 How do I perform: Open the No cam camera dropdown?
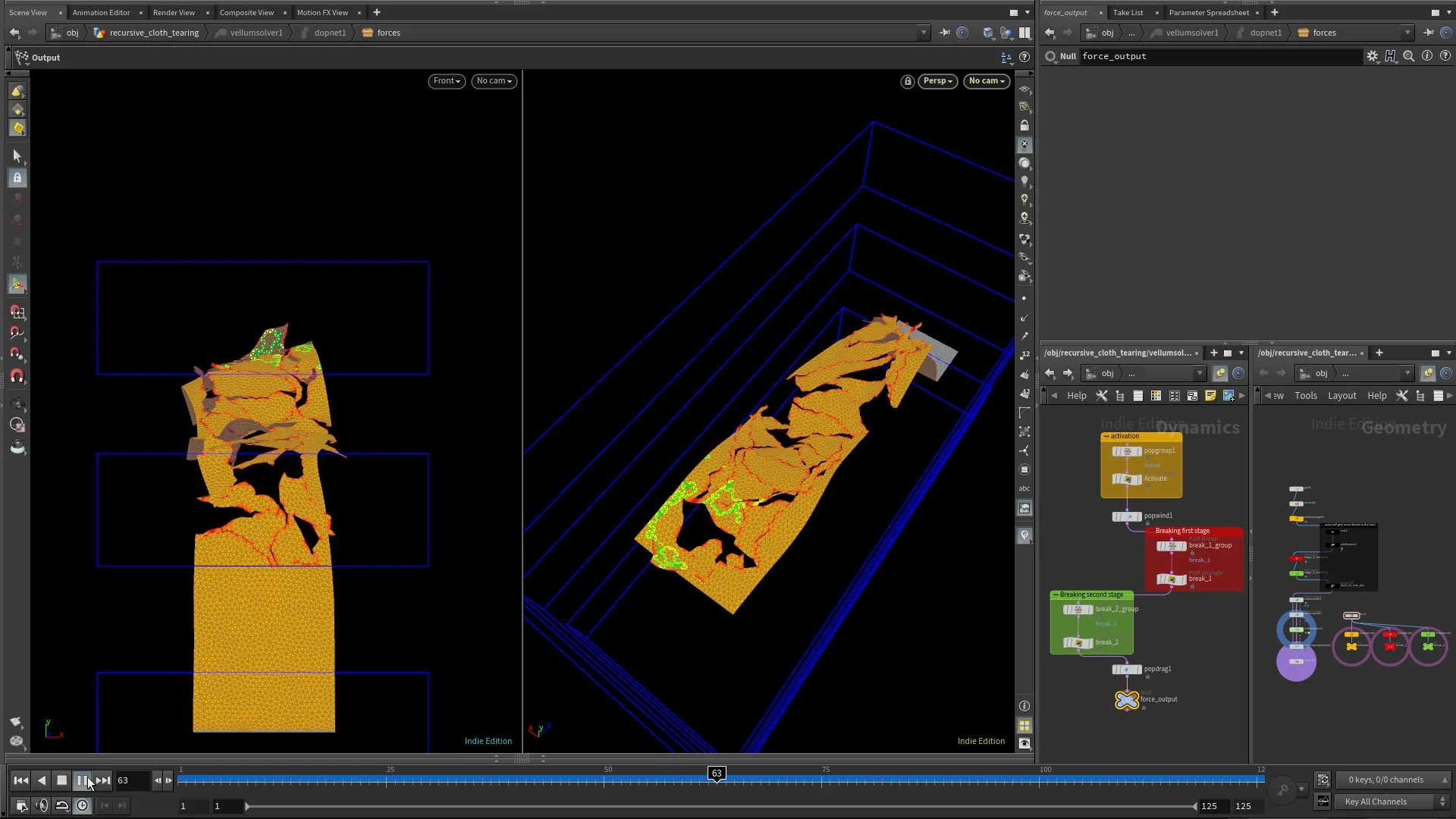click(x=987, y=81)
